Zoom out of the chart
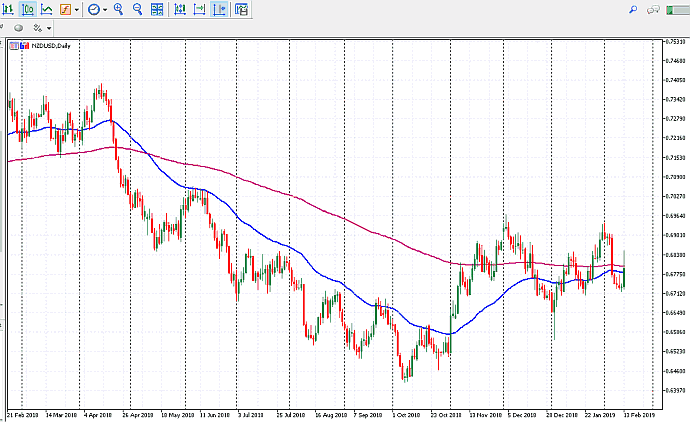Image resolution: width=690 pixels, height=422 pixels. pos(137,9)
